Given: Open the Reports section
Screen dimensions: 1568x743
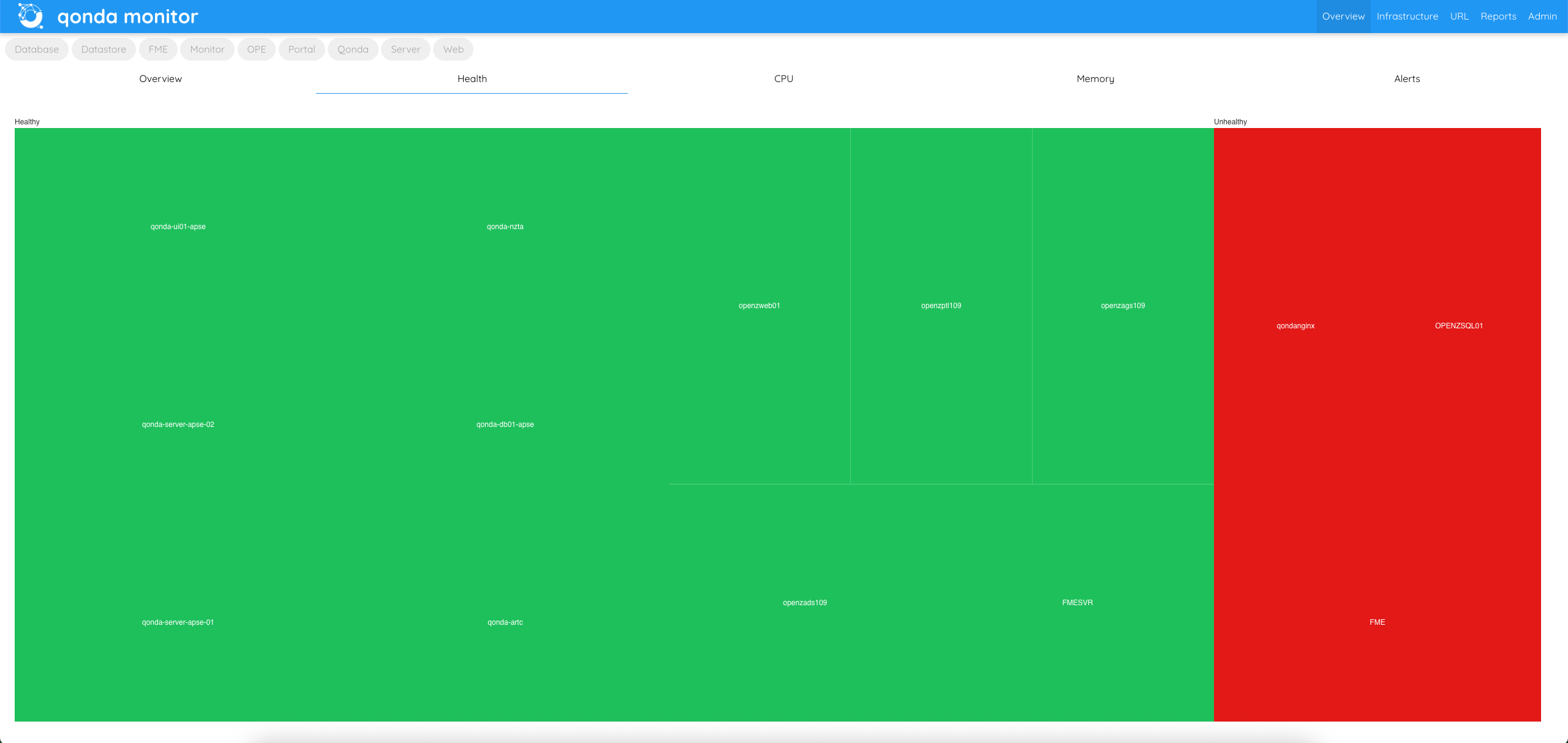Looking at the screenshot, I should point(1499,16).
